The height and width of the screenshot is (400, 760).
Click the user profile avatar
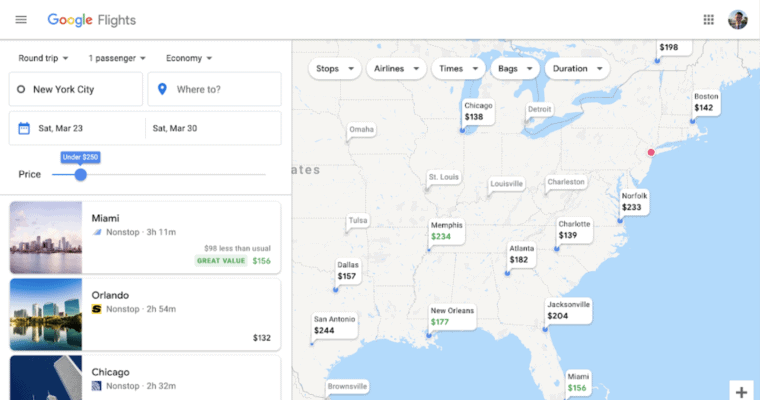[x=738, y=20]
